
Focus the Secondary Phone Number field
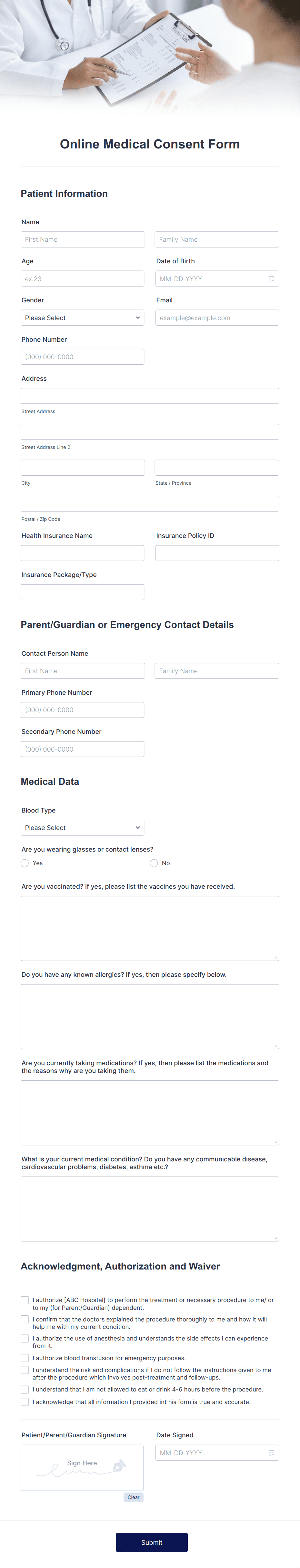[x=82, y=749]
